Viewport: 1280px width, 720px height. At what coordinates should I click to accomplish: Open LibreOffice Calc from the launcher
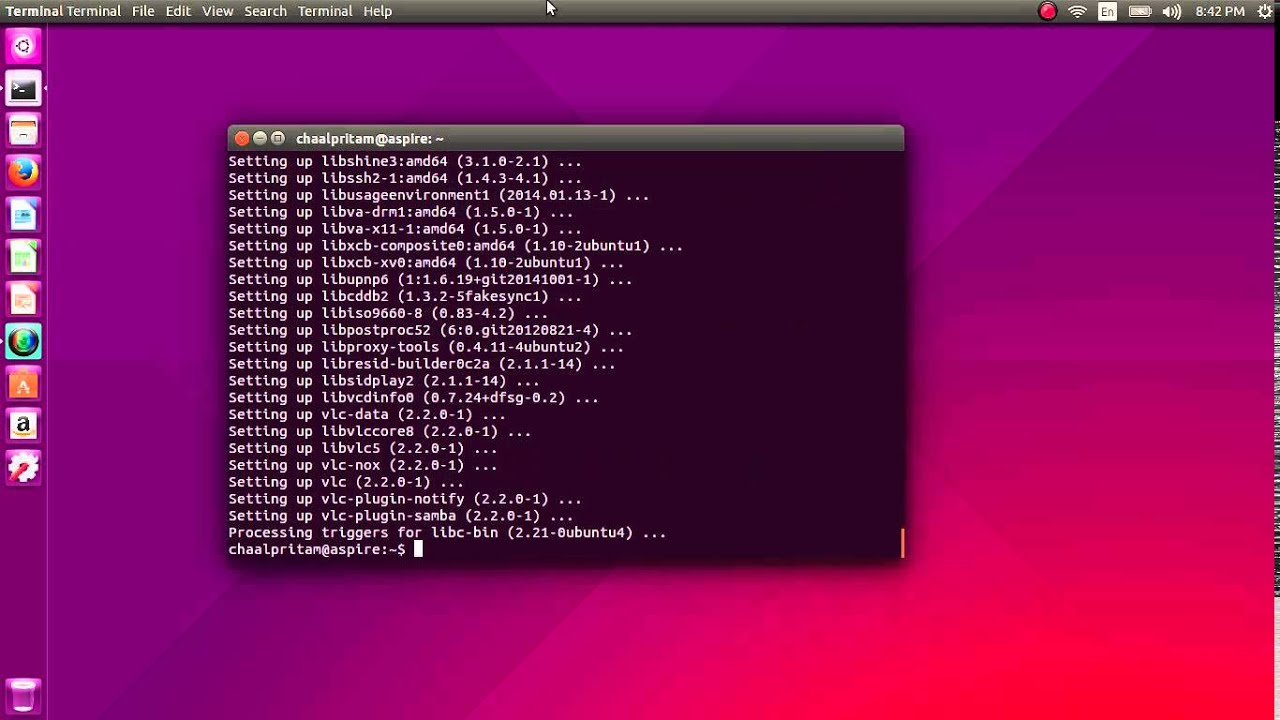tap(23, 257)
